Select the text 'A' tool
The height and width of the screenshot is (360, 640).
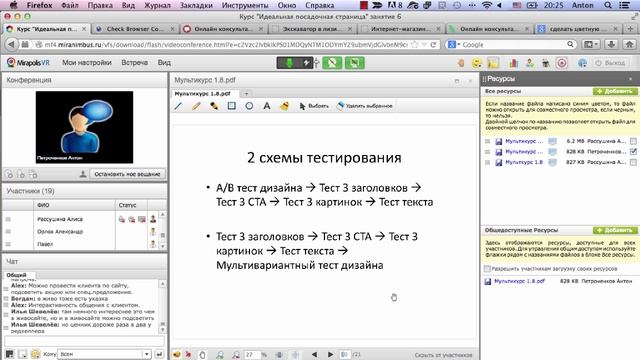[267, 106]
